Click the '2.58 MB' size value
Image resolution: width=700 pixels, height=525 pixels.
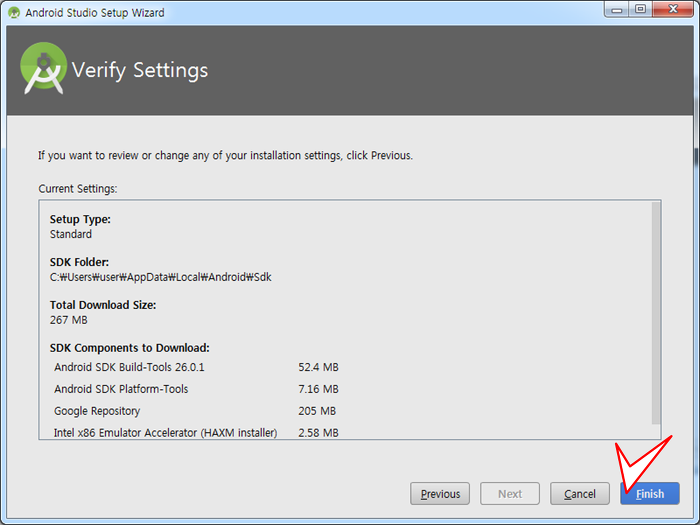pos(318,433)
